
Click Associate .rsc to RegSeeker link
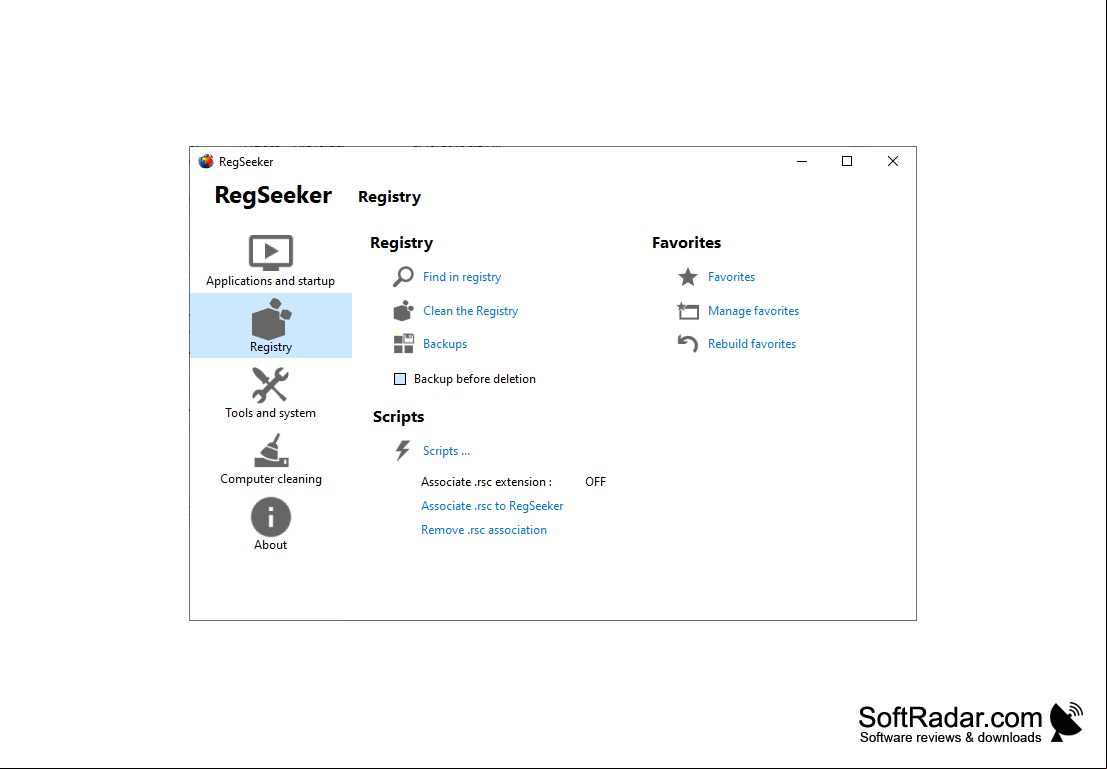(x=492, y=506)
